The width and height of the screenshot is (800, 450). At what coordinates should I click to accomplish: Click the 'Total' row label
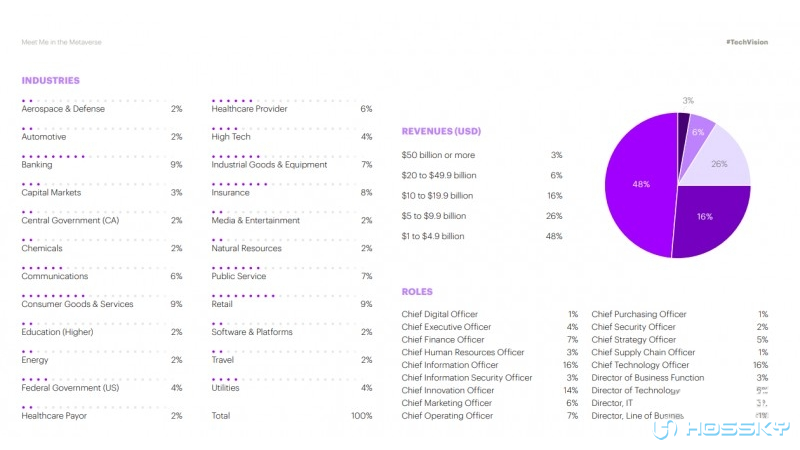tap(221, 416)
